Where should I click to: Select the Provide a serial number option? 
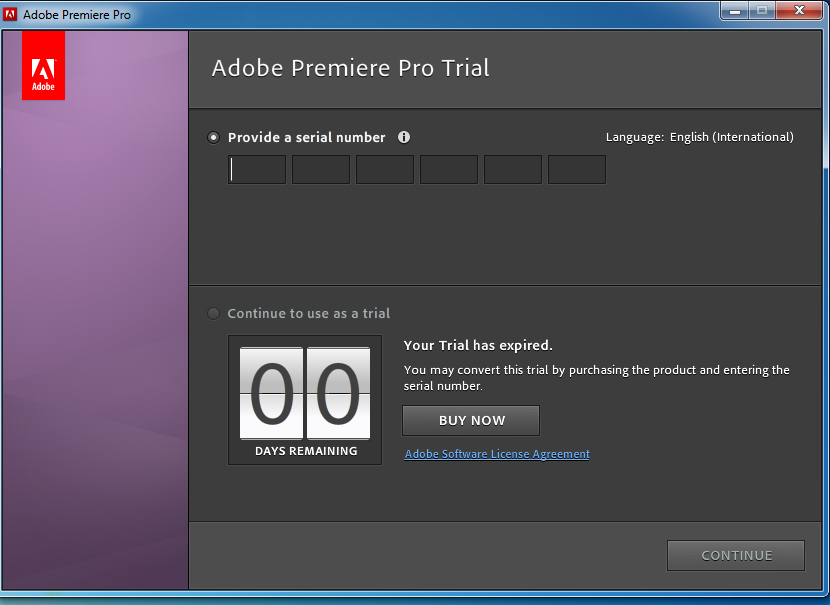pyautogui.click(x=213, y=138)
